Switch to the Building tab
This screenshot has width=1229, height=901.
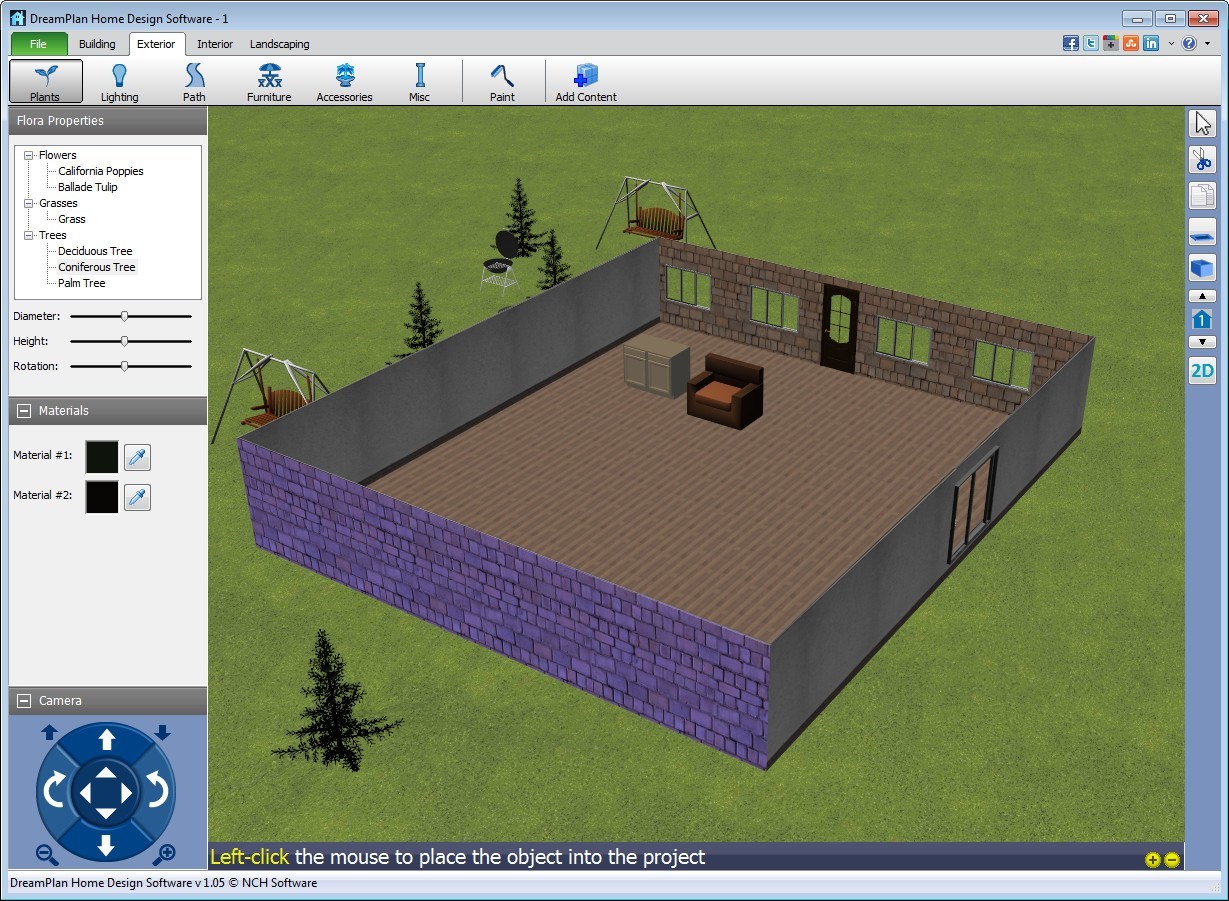[97, 44]
